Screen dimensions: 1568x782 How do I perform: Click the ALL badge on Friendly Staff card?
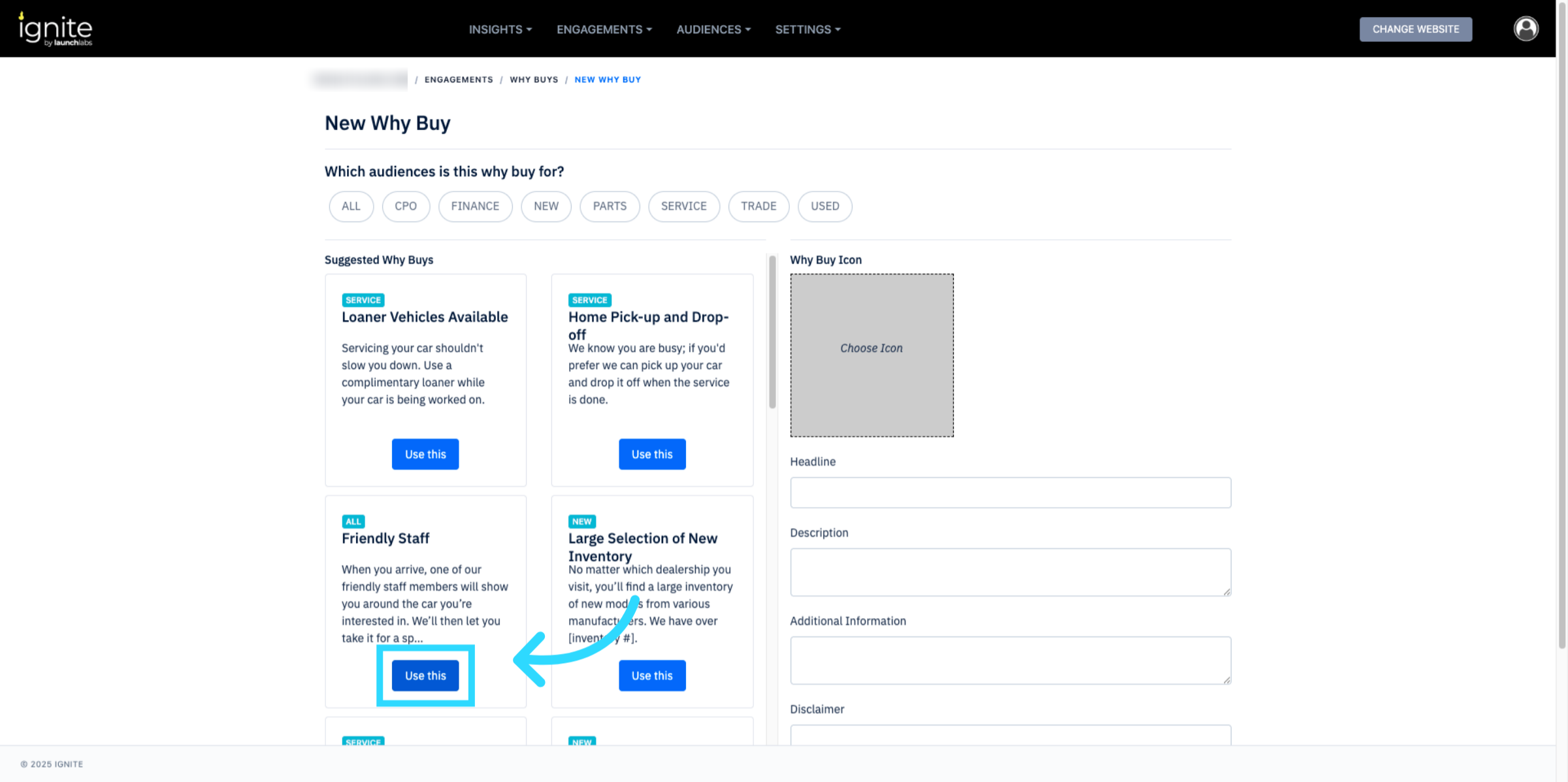[x=353, y=521]
